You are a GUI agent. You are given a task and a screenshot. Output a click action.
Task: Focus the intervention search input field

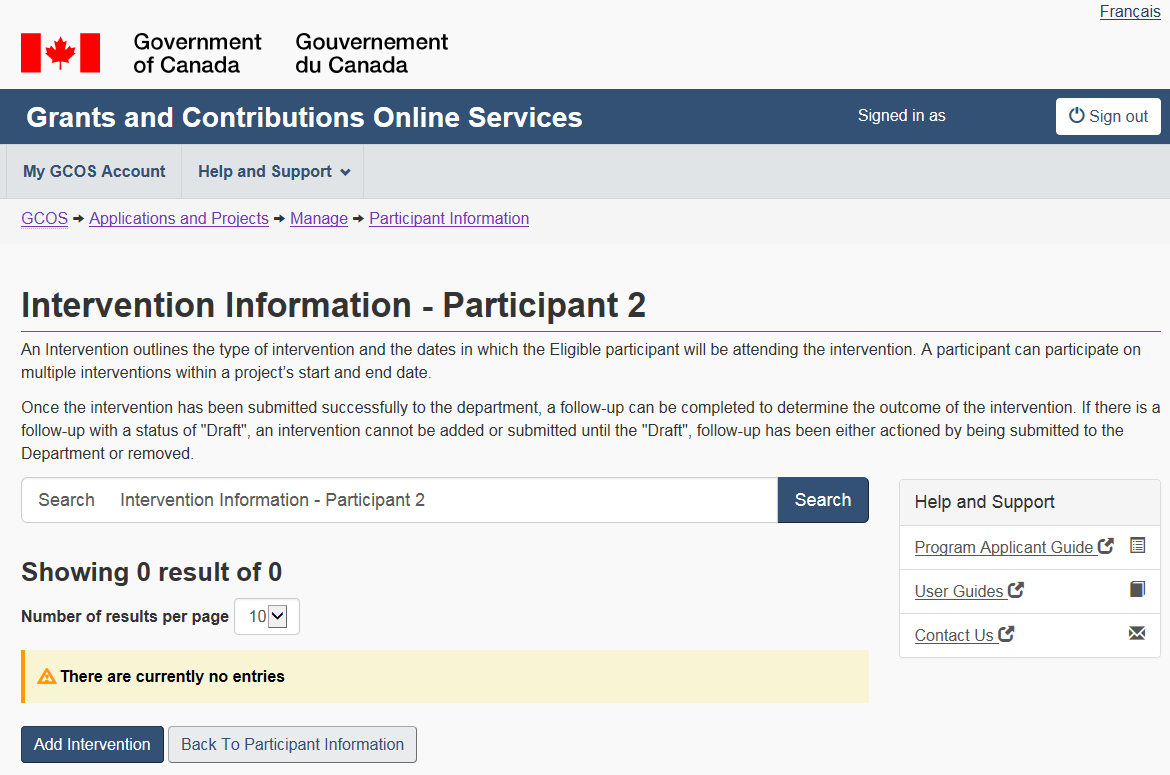pos(440,500)
